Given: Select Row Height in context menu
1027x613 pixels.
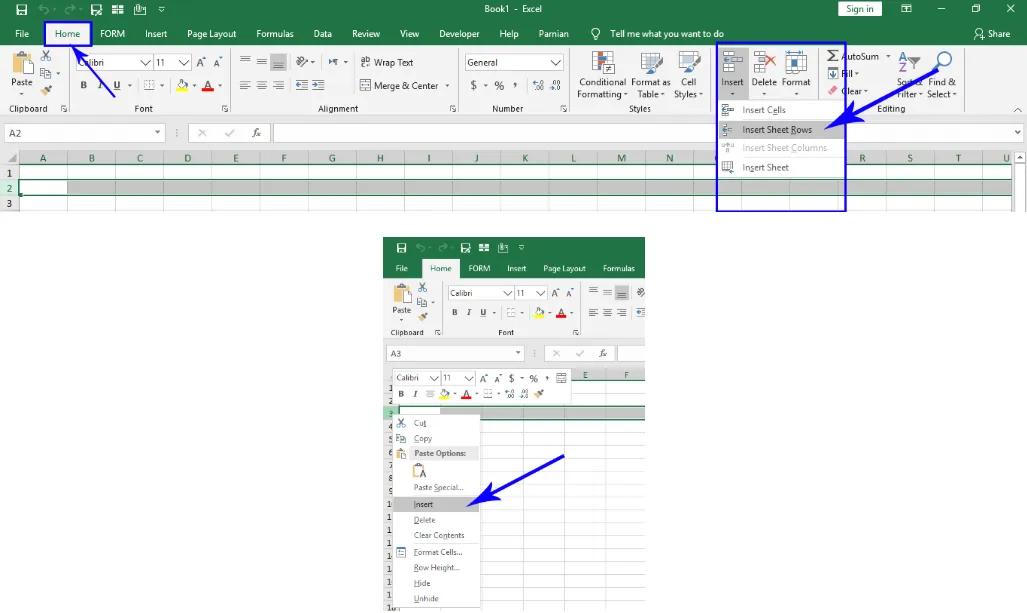Looking at the screenshot, I should click(436, 567).
